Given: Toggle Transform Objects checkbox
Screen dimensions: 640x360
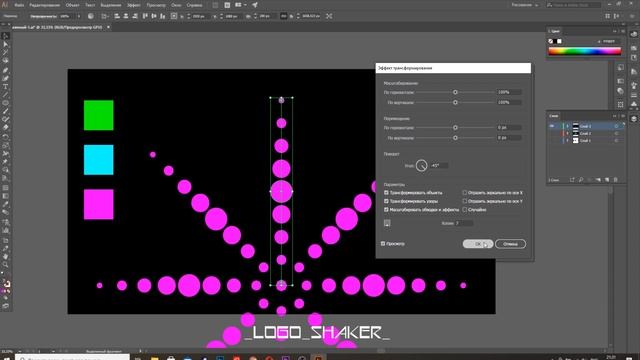Looking at the screenshot, I should [386, 193].
